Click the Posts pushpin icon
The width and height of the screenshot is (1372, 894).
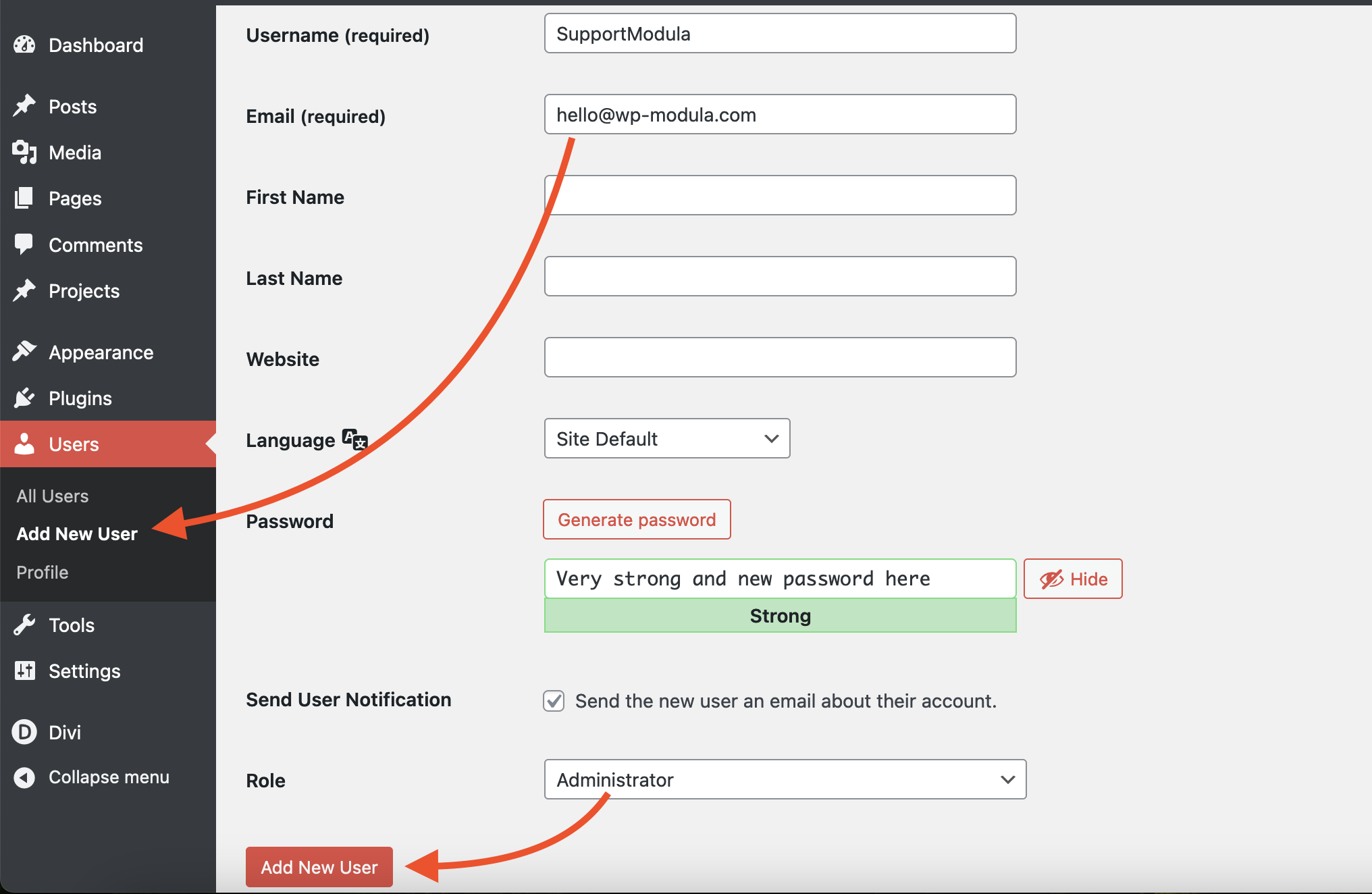pyautogui.click(x=24, y=106)
